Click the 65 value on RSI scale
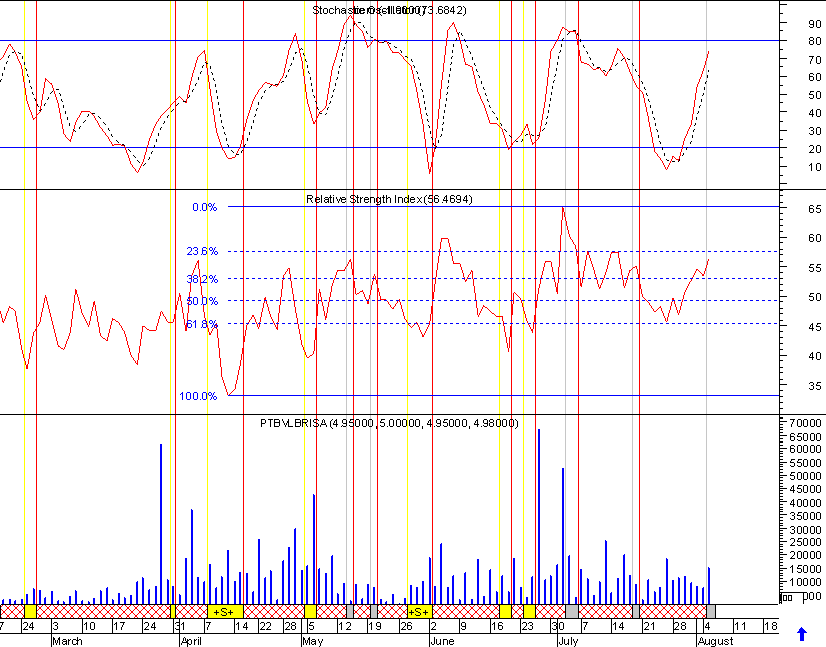 tap(815, 209)
